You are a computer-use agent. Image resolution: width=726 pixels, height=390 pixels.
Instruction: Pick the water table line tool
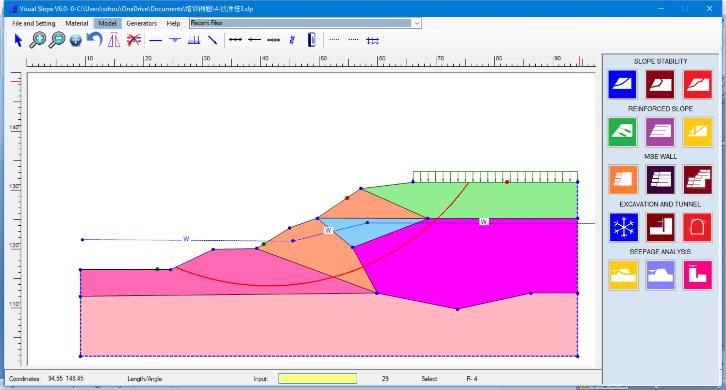pos(175,40)
